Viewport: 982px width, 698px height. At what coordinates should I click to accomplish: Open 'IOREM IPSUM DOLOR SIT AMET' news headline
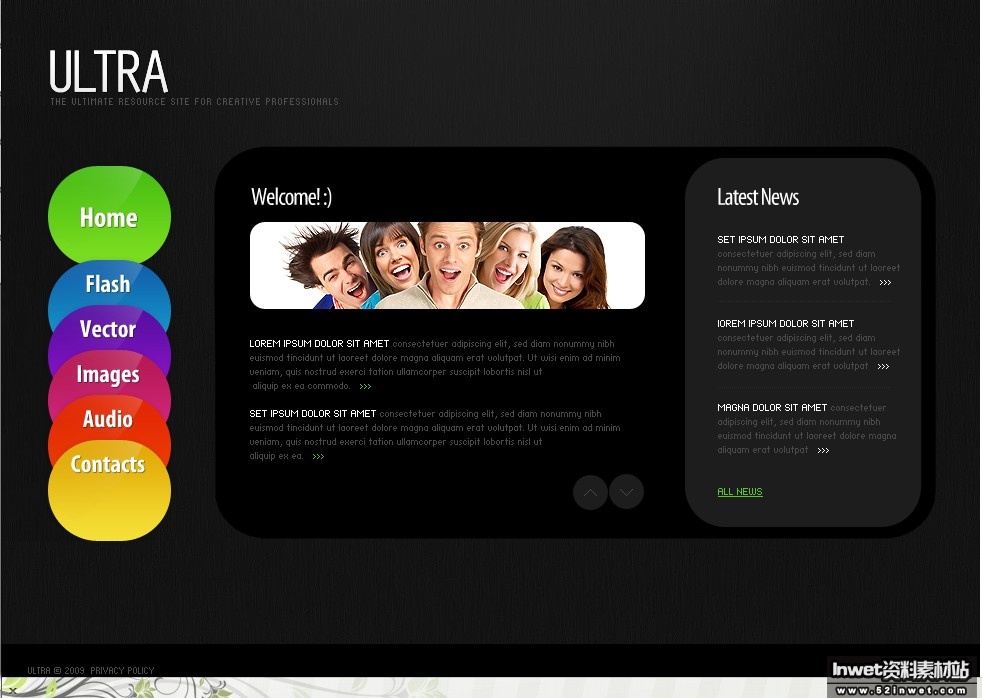coord(785,324)
